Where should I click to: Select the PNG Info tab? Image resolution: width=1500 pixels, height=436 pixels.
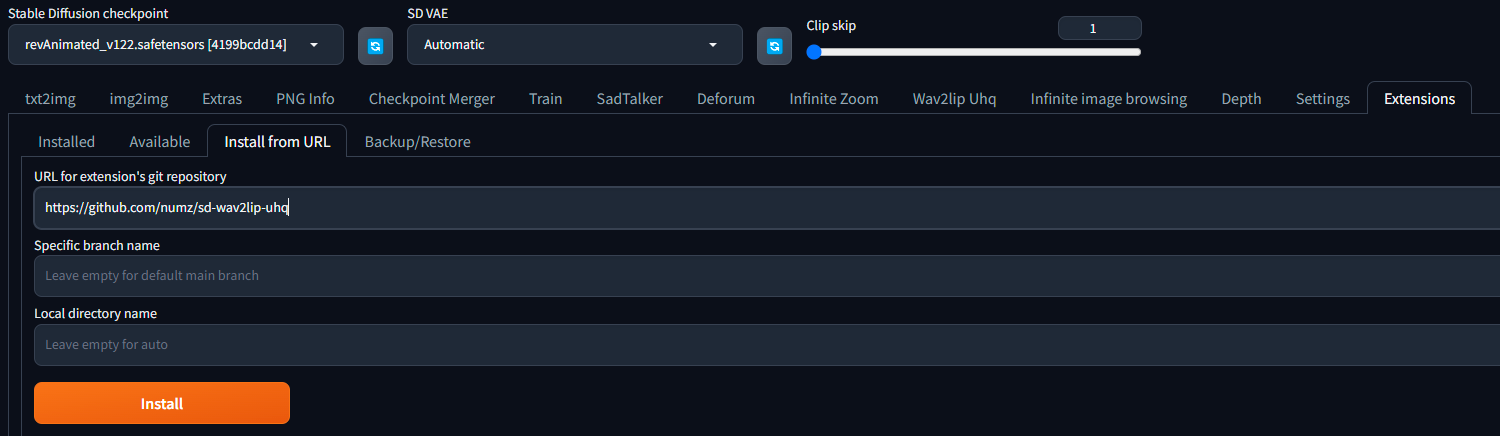tap(305, 99)
